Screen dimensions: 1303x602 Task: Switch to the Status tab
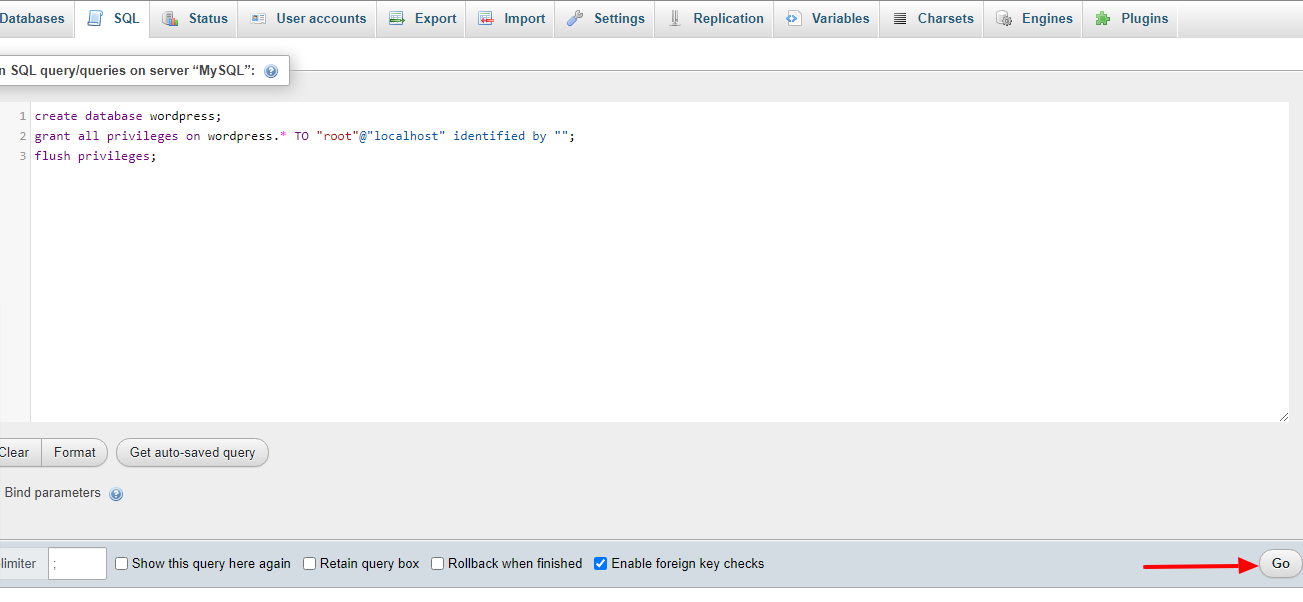point(195,18)
